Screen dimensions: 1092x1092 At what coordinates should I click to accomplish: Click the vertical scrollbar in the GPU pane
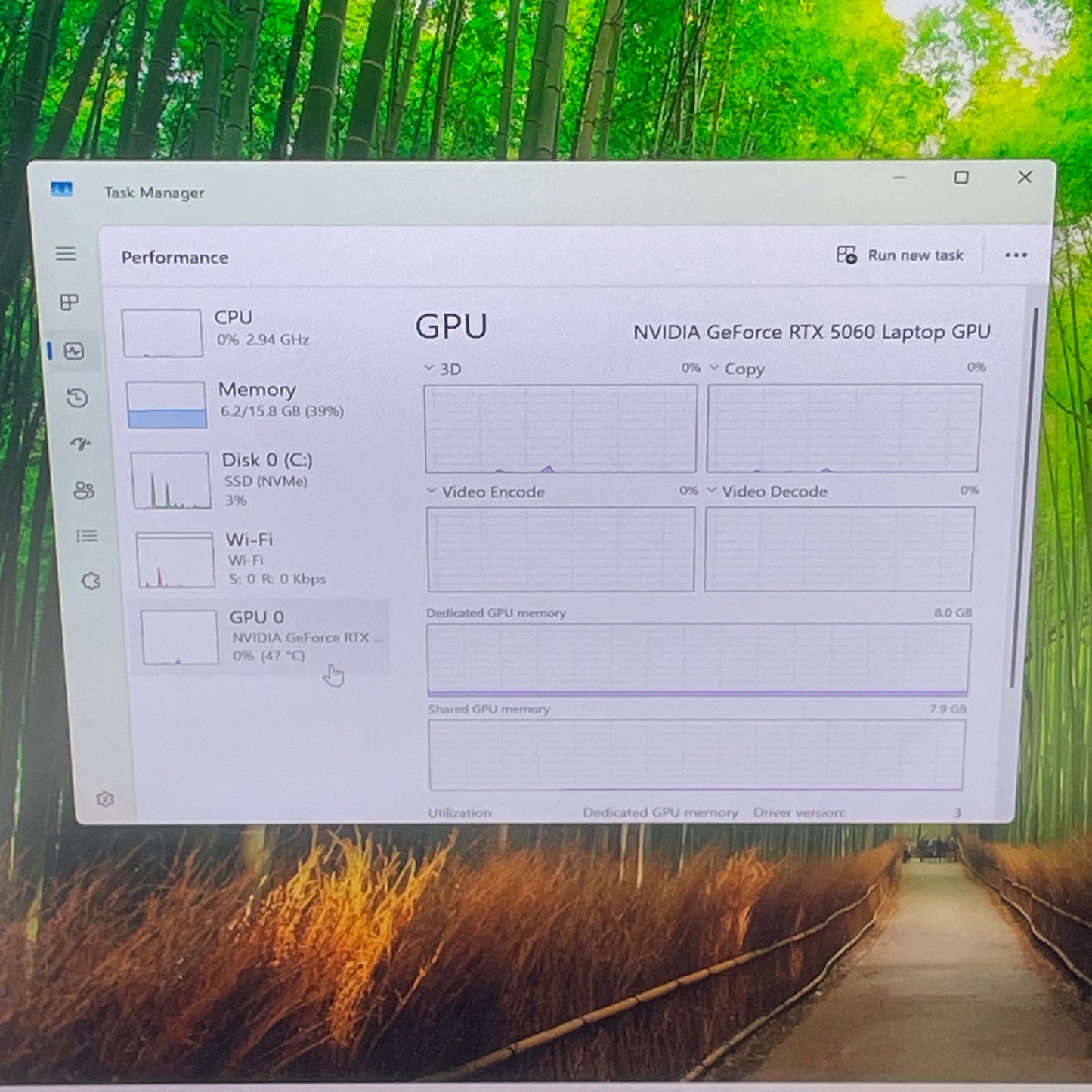(1025, 499)
